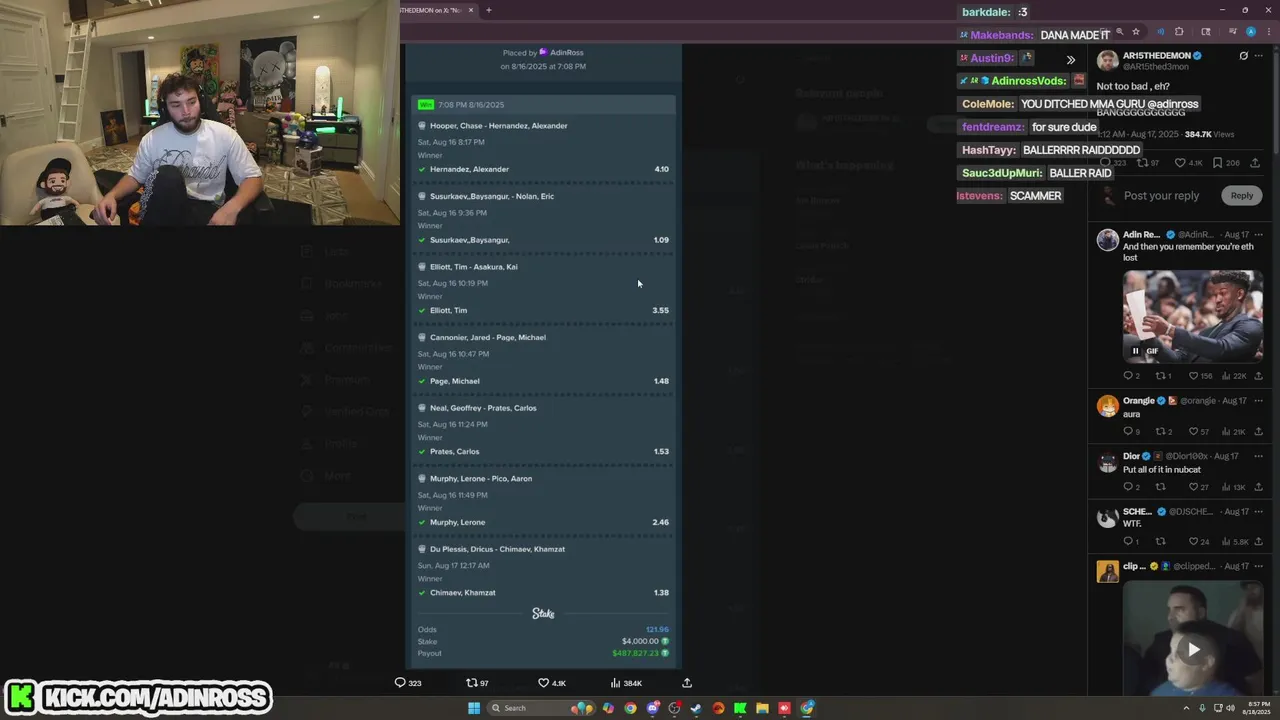
Task: Share icon beside the 206 bookmark count
Action: pyautogui.click(x=1255, y=162)
